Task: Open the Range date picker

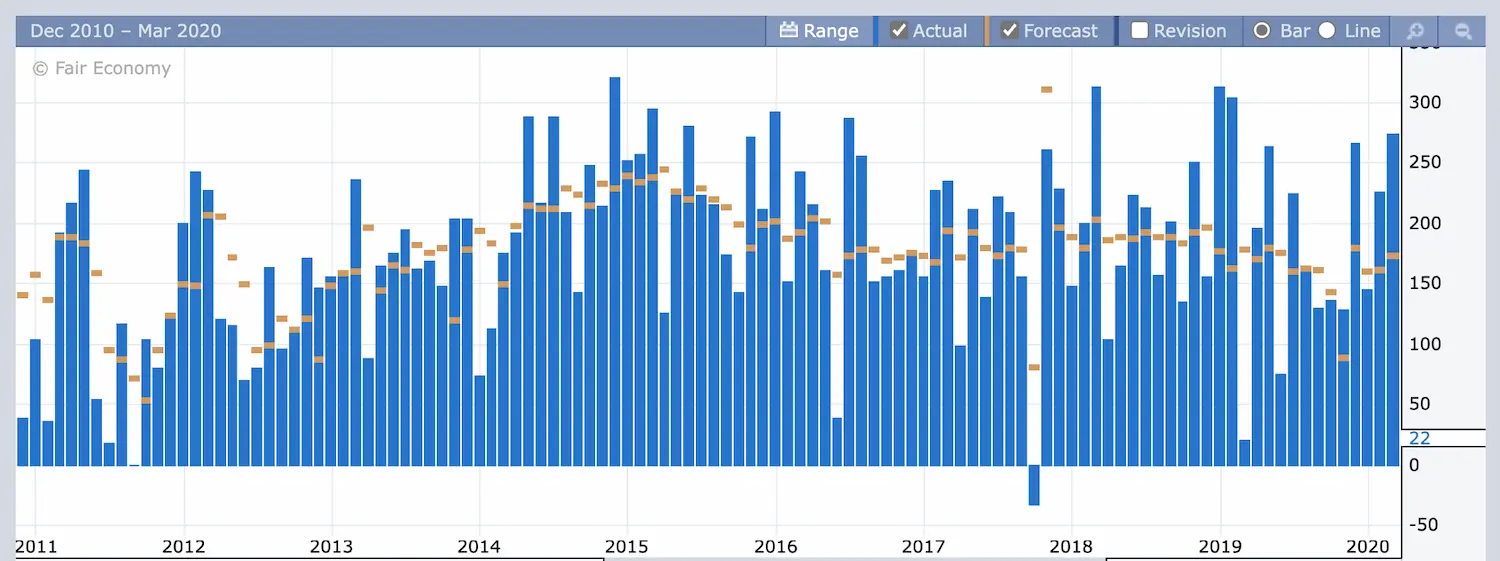Action: tap(819, 31)
